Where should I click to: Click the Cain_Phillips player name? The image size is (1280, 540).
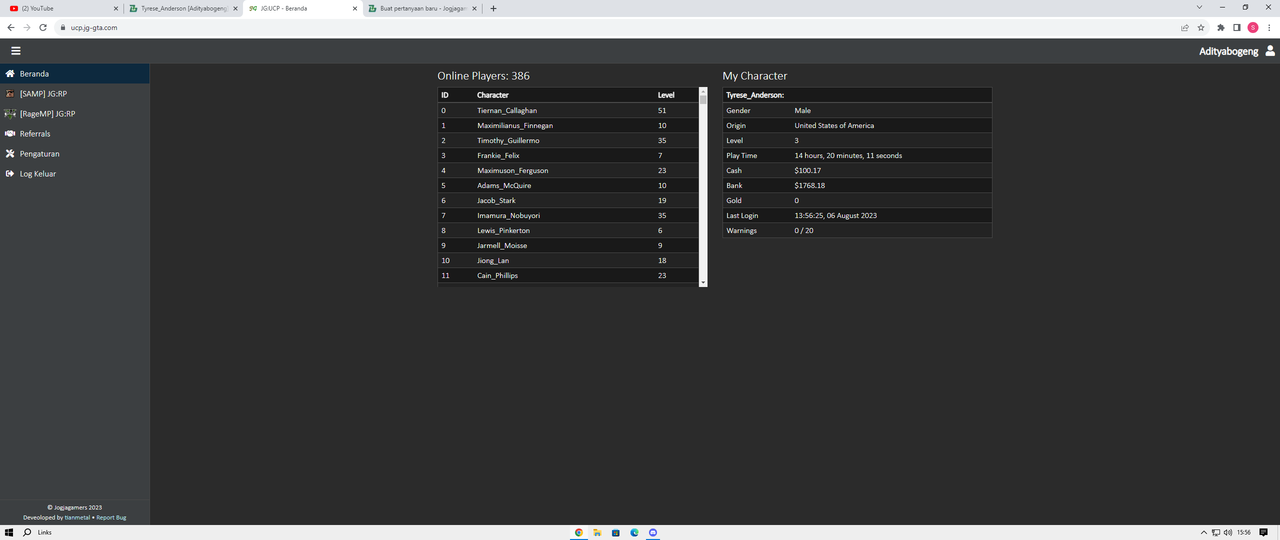tap(497, 275)
